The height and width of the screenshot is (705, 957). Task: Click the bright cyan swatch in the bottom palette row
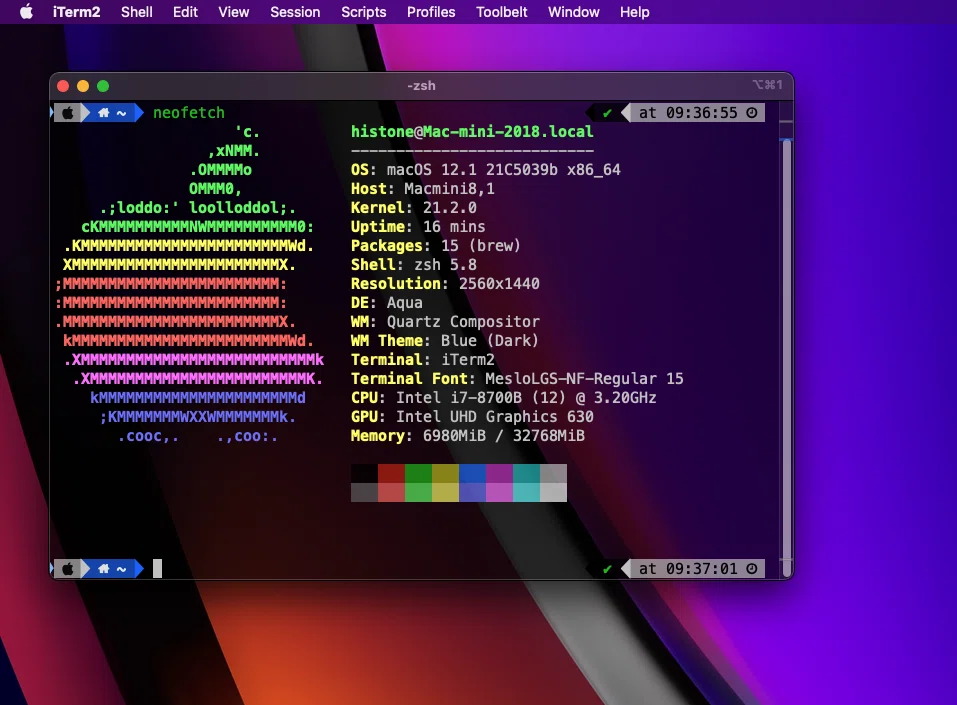pyautogui.click(x=526, y=493)
